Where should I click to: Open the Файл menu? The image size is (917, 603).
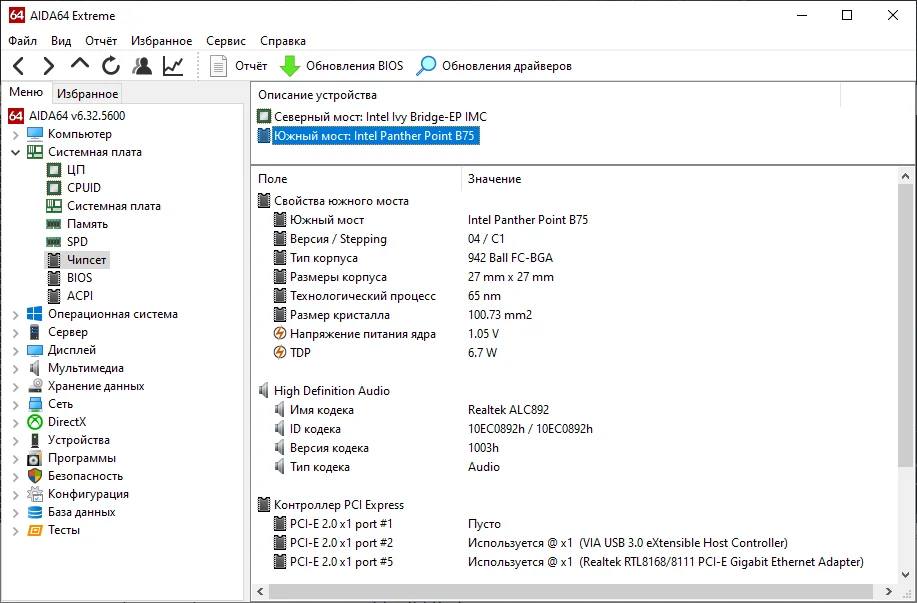pyautogui.click(x=23, y=41)
